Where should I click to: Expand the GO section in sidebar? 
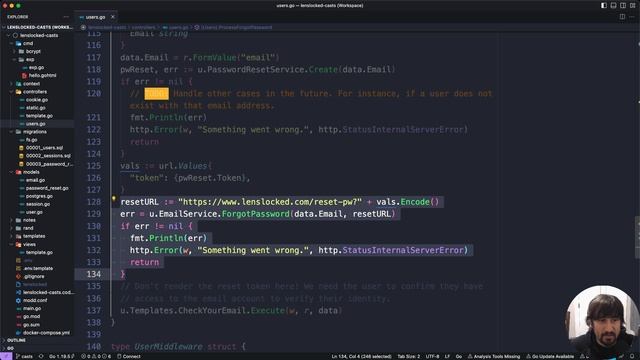point(10,348)
